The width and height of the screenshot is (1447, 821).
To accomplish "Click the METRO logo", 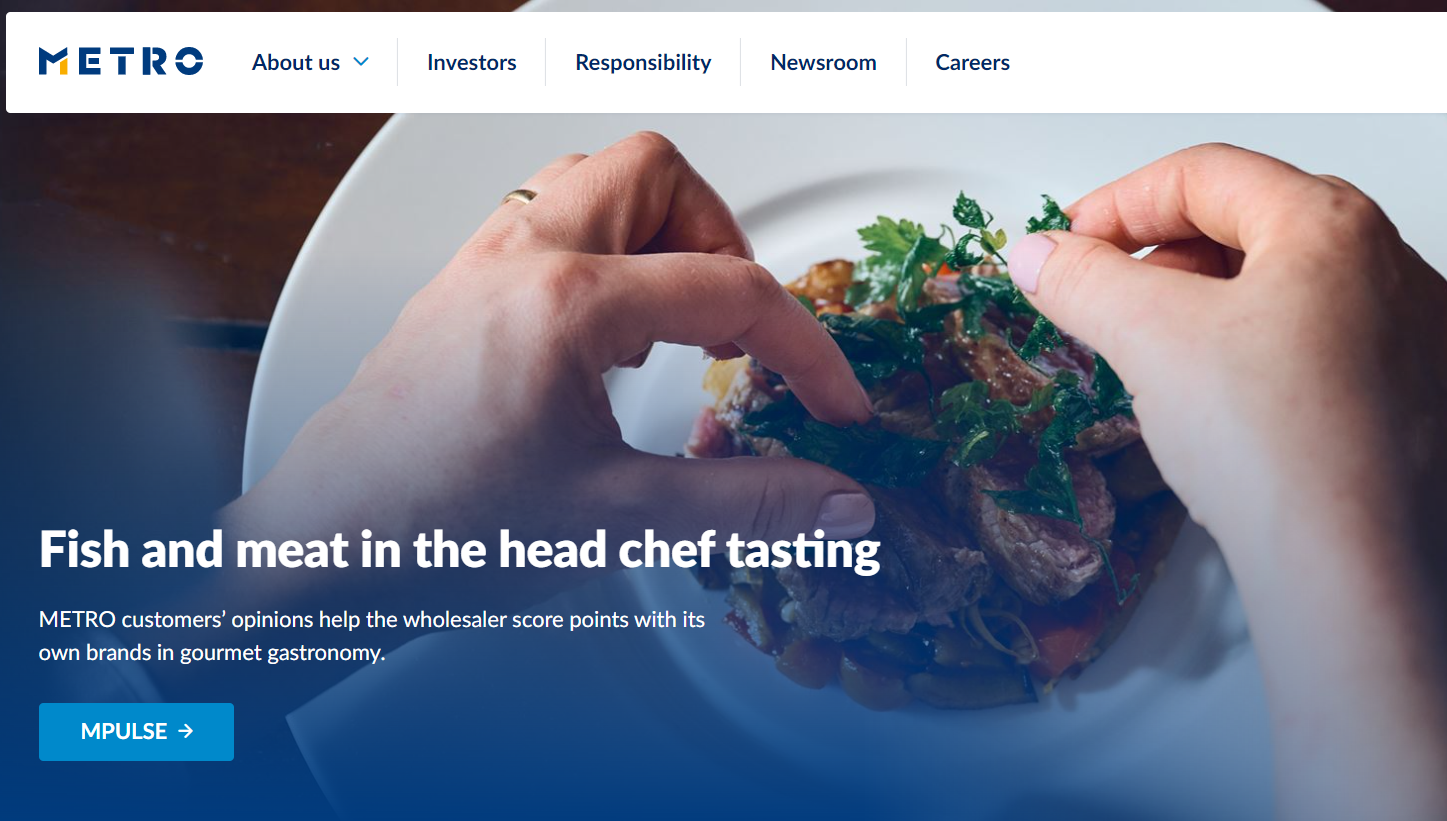I will 121,62.
